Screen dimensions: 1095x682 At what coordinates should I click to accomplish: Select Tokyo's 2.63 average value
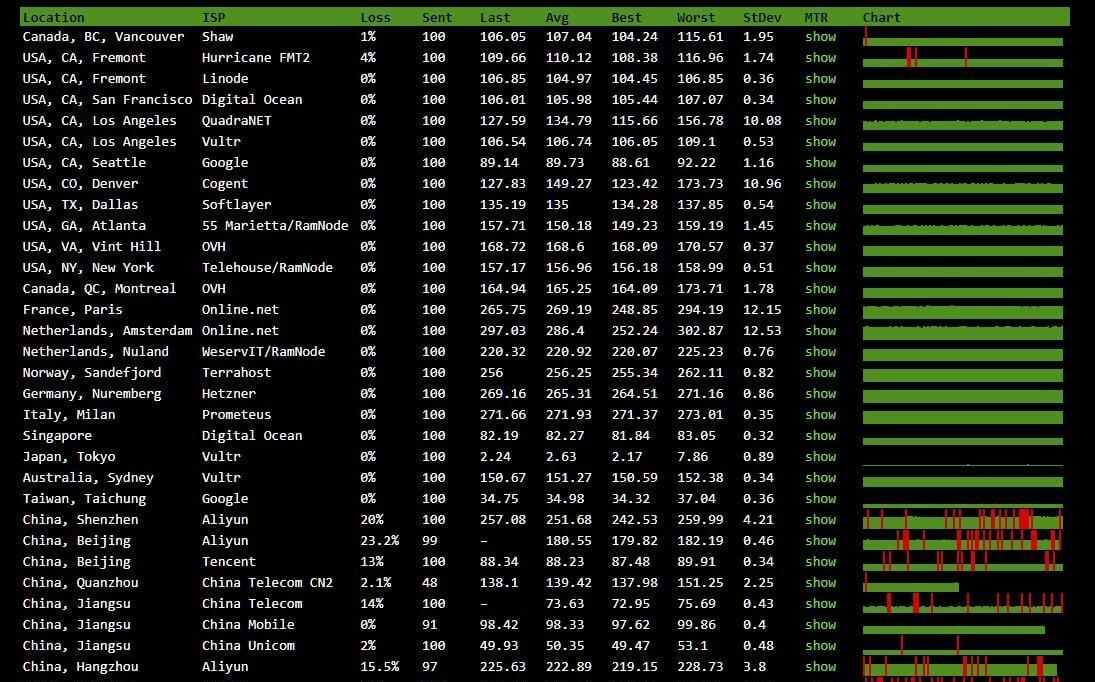561,456
